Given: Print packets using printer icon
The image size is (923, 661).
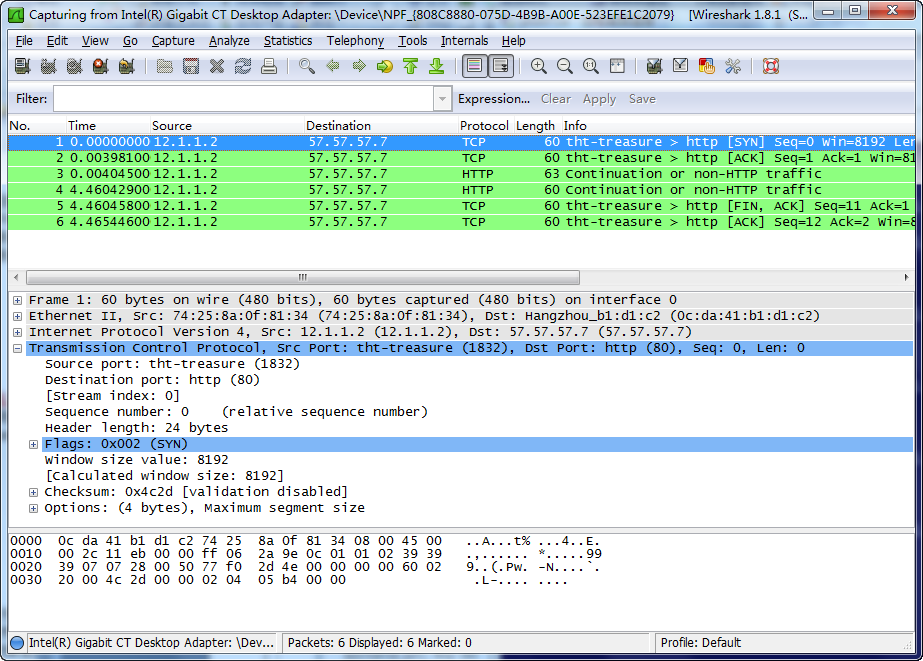Looking at the screenshot, I should (x=269, y=66).
